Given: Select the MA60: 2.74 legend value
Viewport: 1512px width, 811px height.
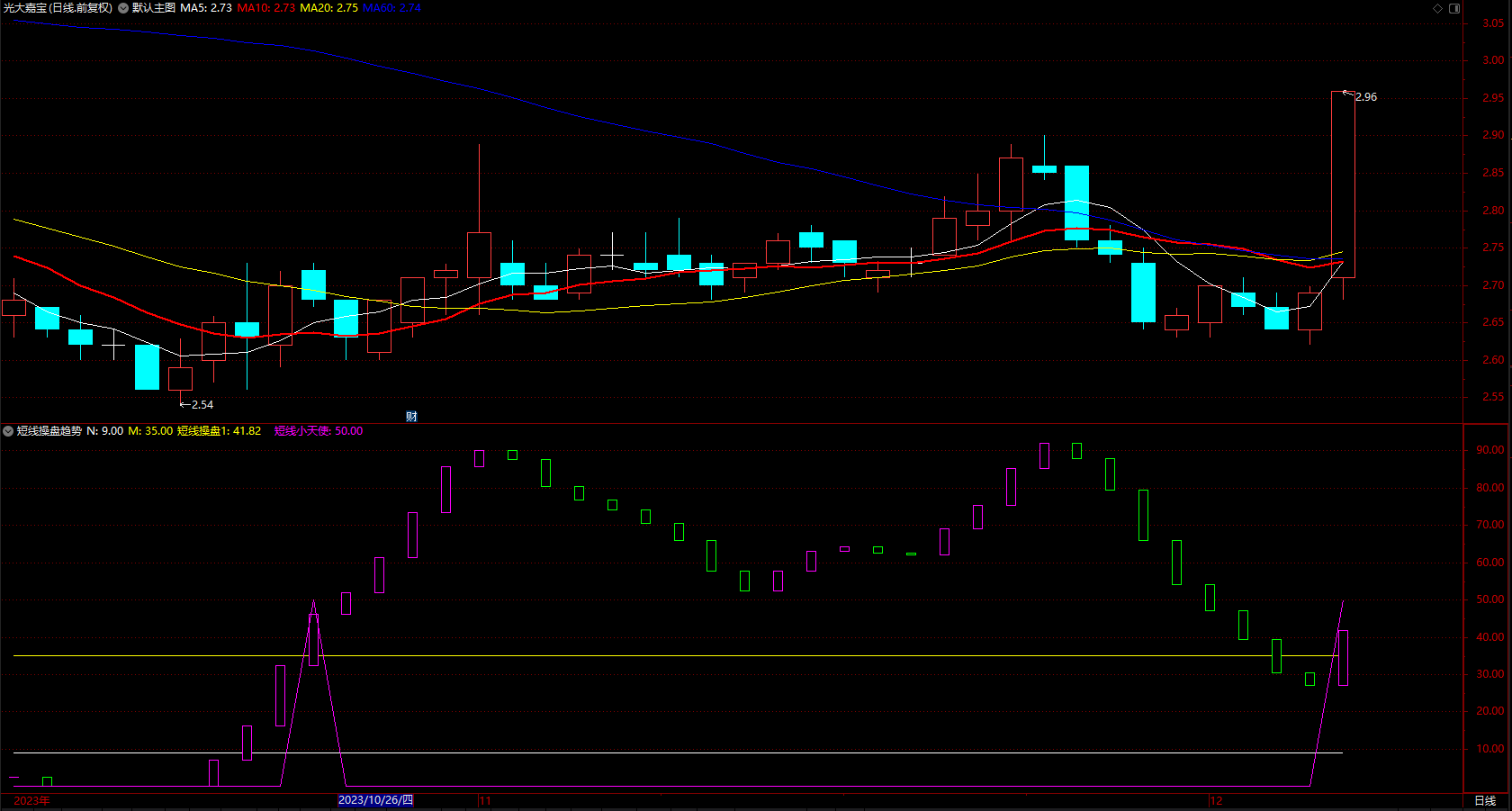Looking at the screenshot, I should (x=391, y=8).
